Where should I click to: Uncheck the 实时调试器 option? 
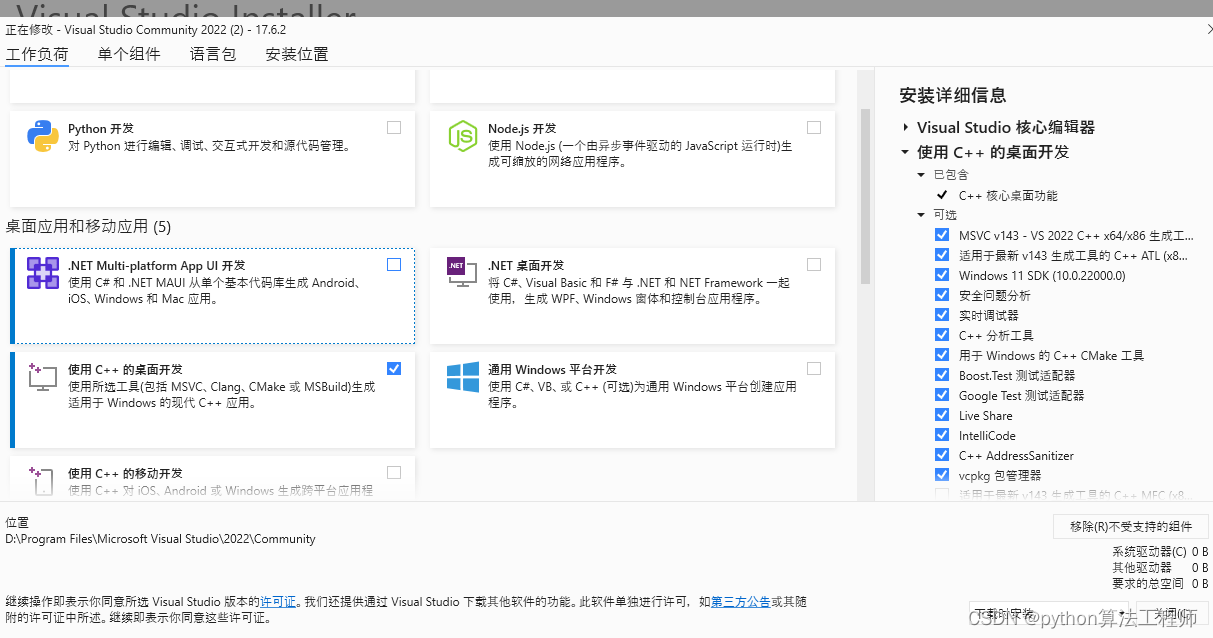click(942, 315)
